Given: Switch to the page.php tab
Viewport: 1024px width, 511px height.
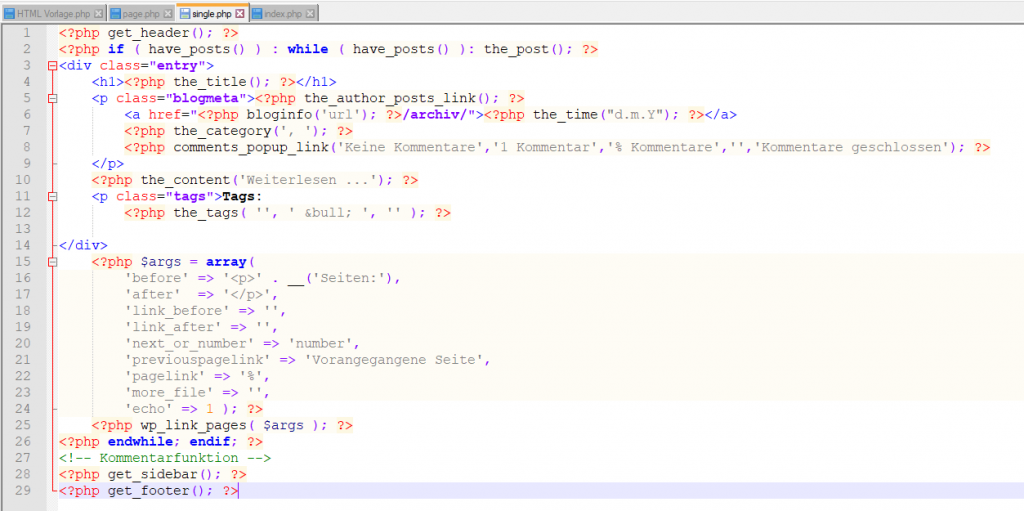Looking at the screenshot, I should [140, 13].
